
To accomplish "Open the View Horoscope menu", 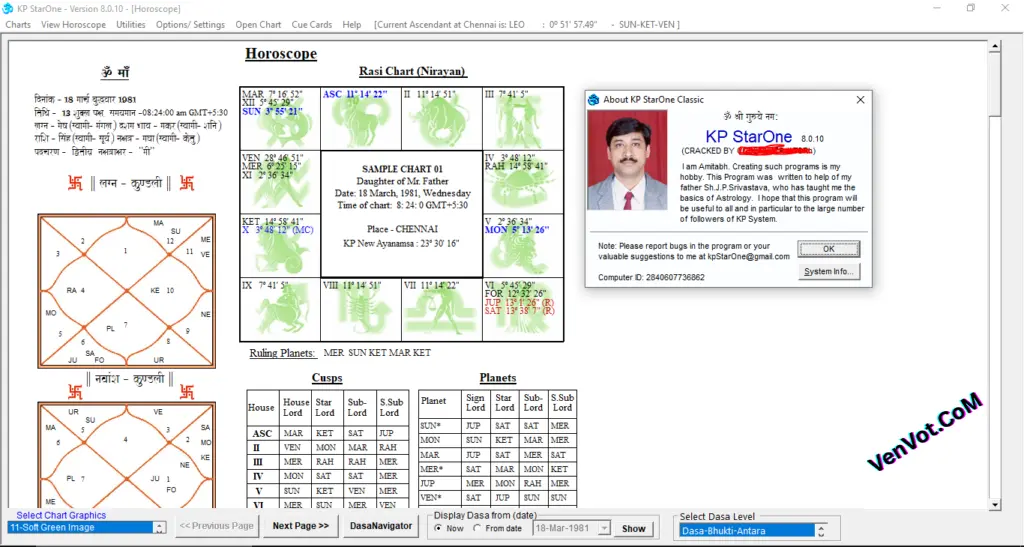I will pos(73,24).
